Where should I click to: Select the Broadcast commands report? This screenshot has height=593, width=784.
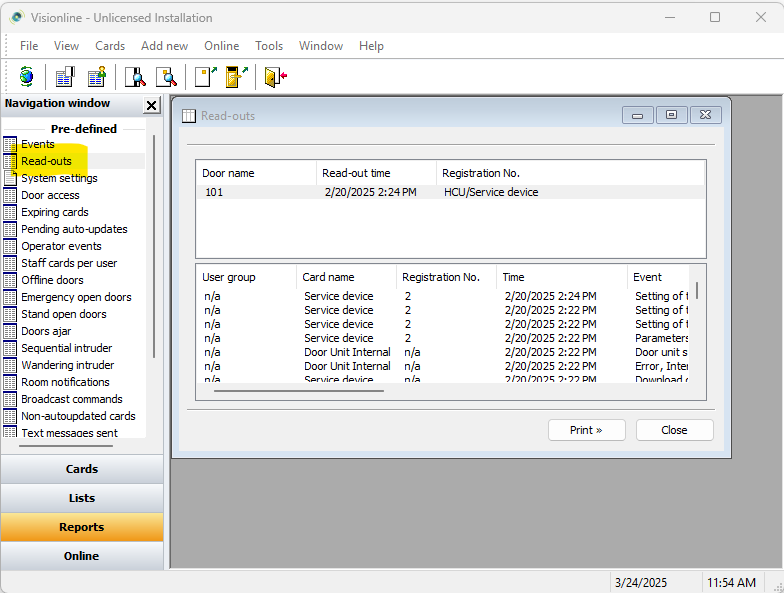[x=72, y=399]
